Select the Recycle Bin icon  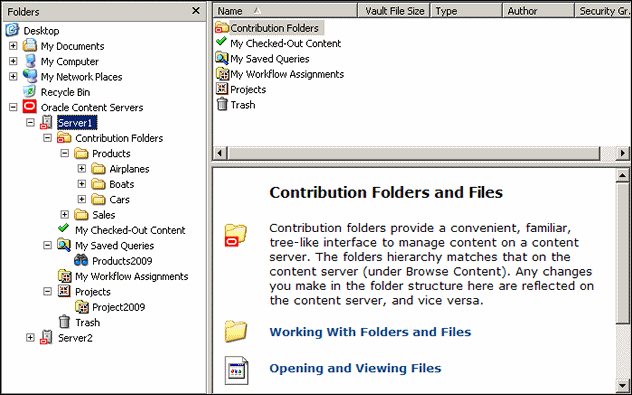point(29,92)
